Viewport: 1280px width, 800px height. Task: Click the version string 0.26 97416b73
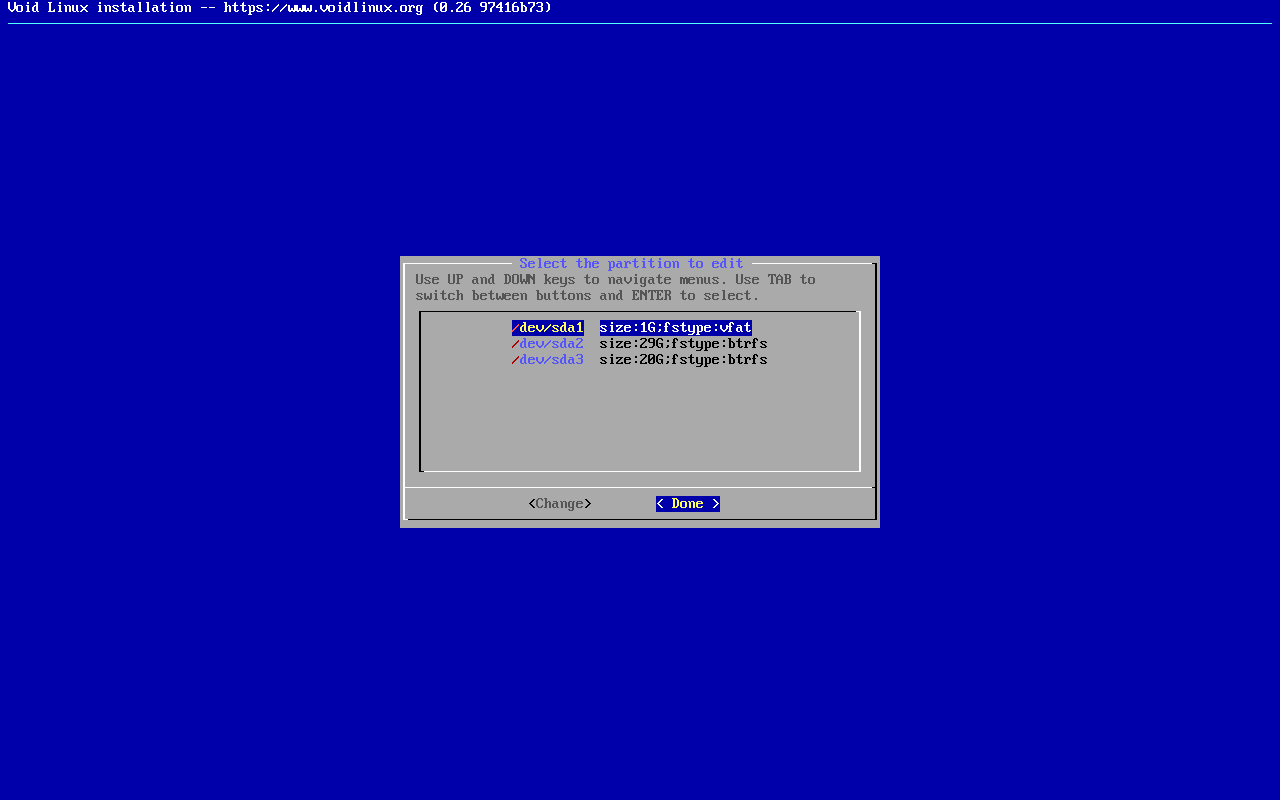tap(492, 8)
